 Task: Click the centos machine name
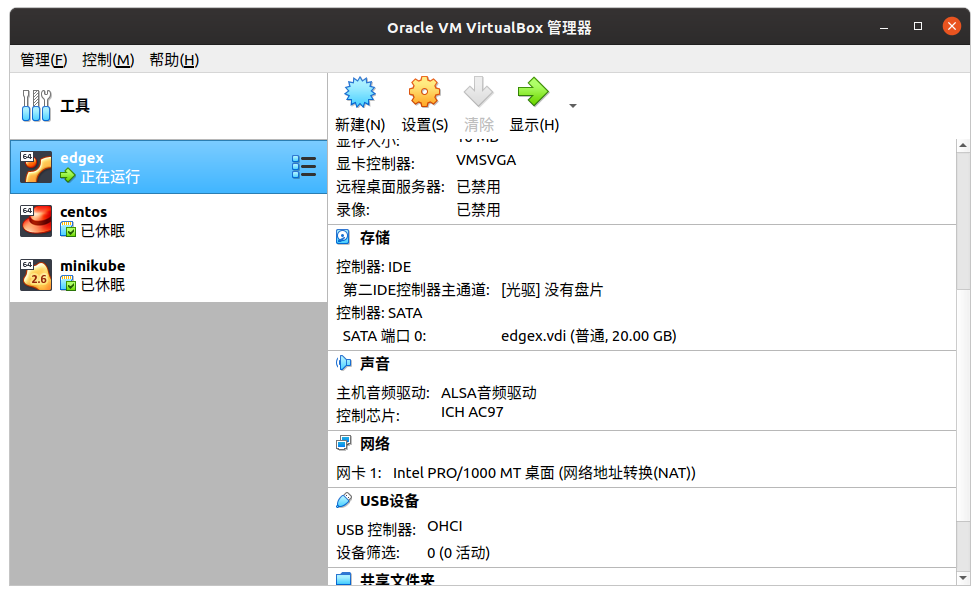coord(84,212)
